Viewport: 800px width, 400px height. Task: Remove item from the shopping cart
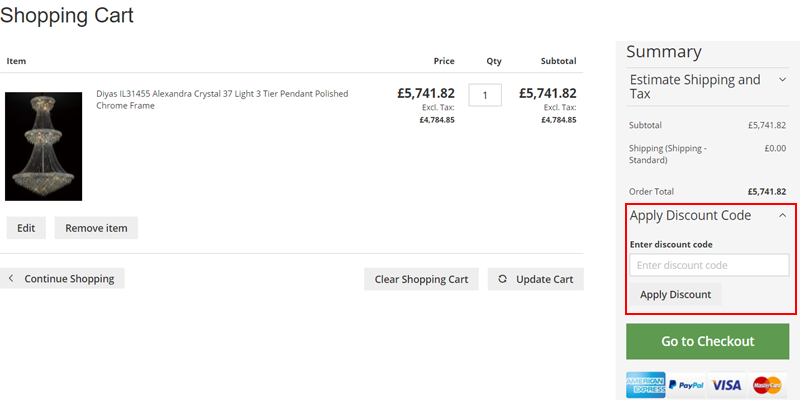coord(96,228)
